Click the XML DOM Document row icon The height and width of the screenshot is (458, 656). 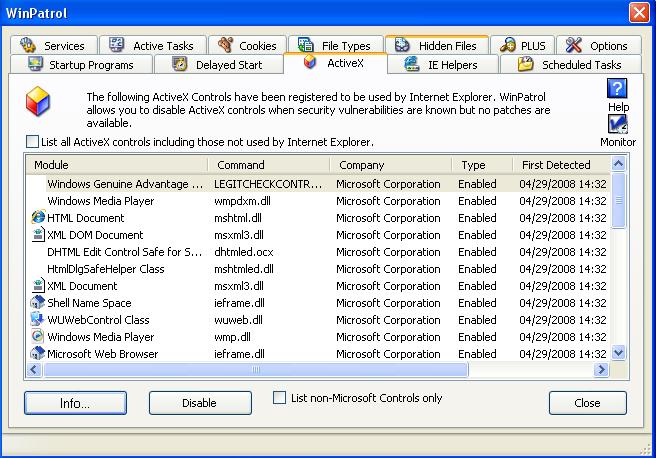(x=38, y=235)
